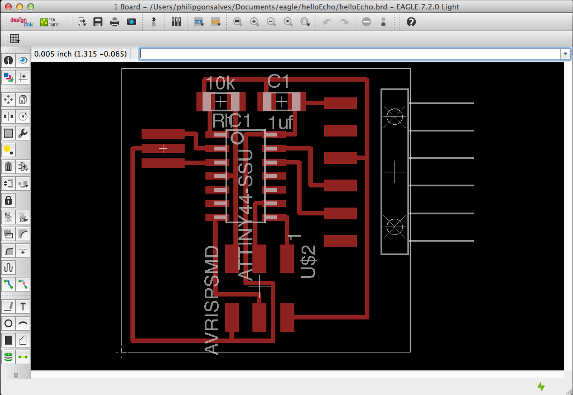
Task: Click the Go traffic-light icon
Action: [383, 22]
